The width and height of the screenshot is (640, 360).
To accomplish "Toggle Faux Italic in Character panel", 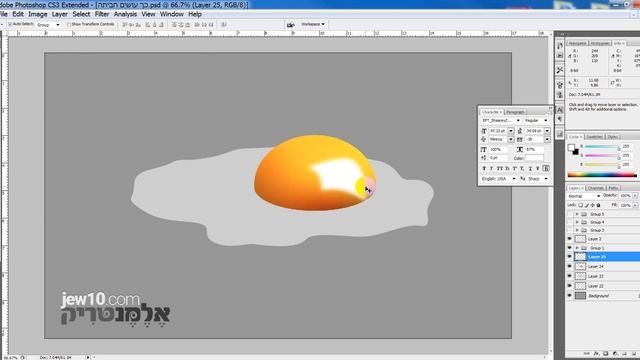I will click(x=491, y=168).
